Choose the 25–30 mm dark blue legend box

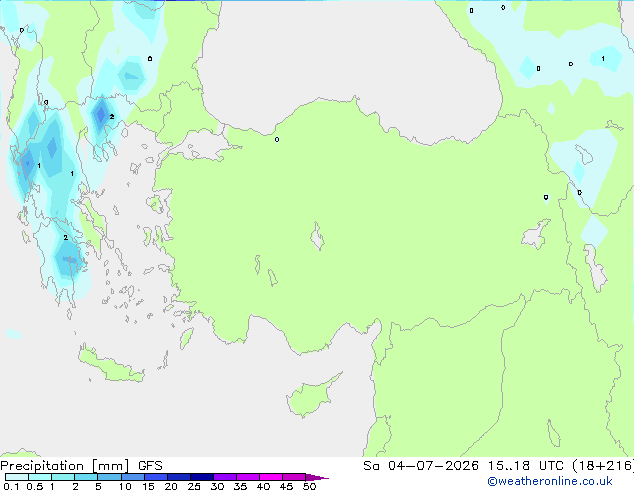click(202, 477)
